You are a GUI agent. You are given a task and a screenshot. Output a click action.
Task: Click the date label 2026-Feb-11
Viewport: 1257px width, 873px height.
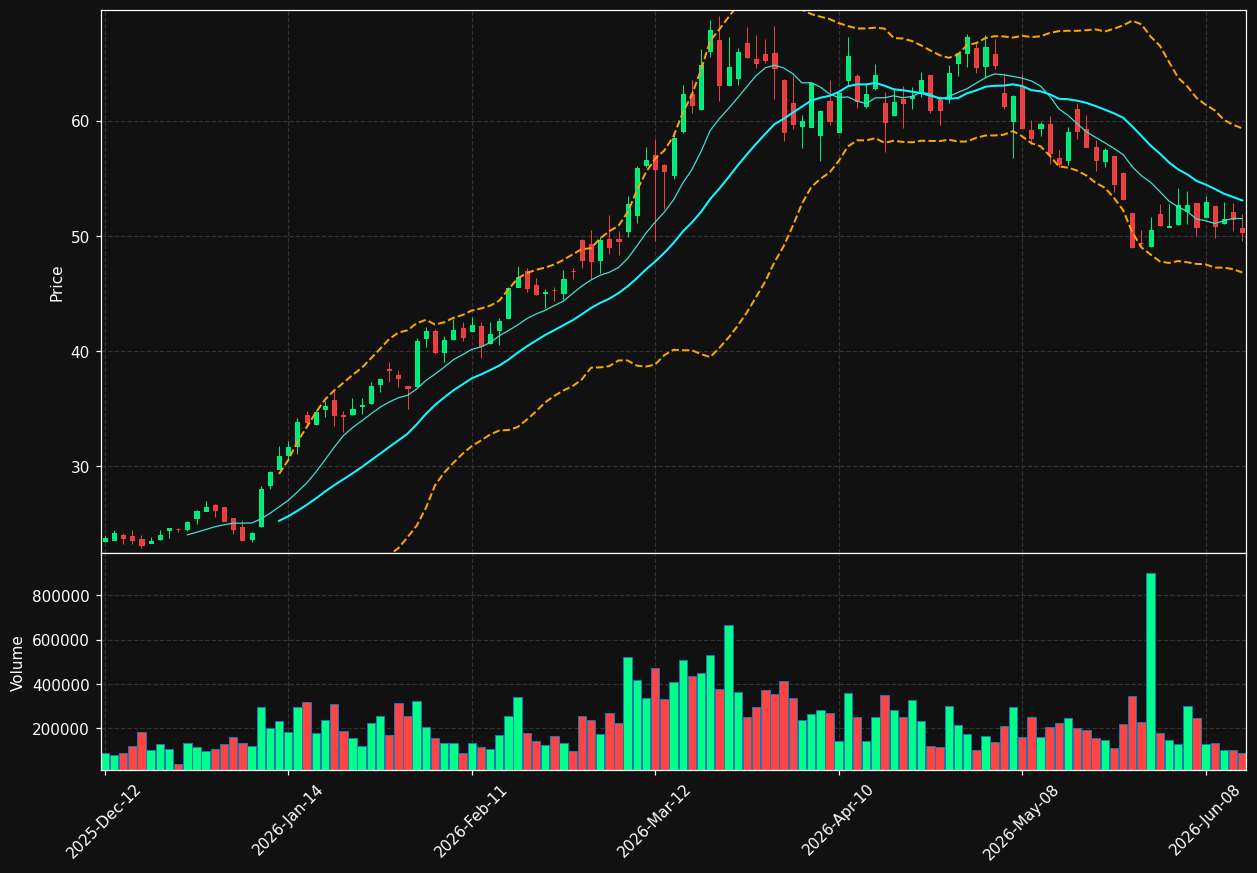pyautogui.click(x=470, y=821)
